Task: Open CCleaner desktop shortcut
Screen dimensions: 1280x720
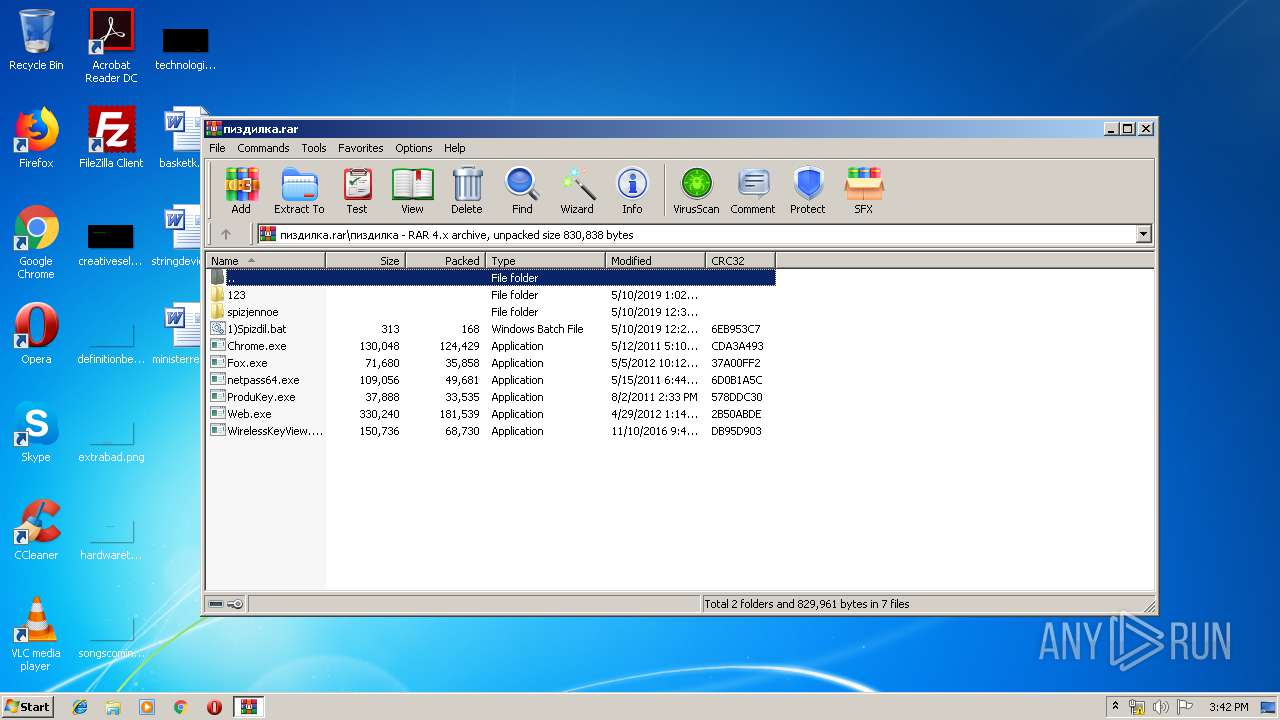Action: [x=36, y=530]
